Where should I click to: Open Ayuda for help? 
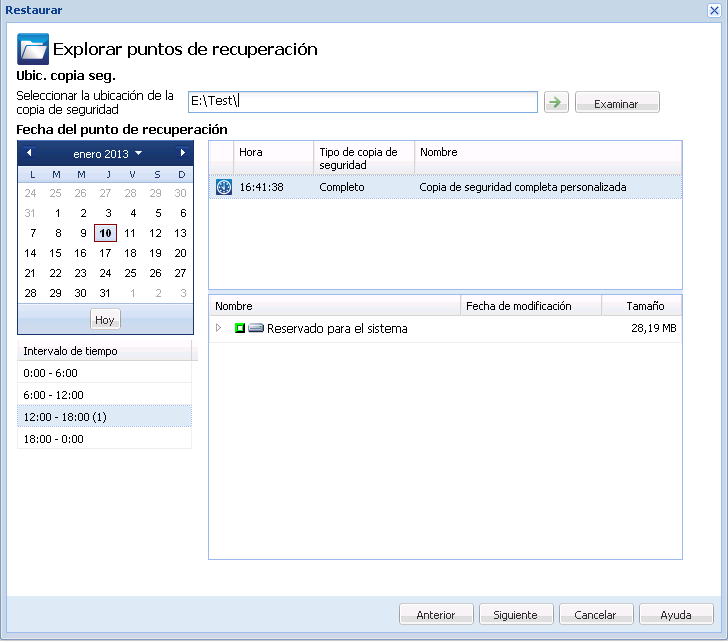677,615
